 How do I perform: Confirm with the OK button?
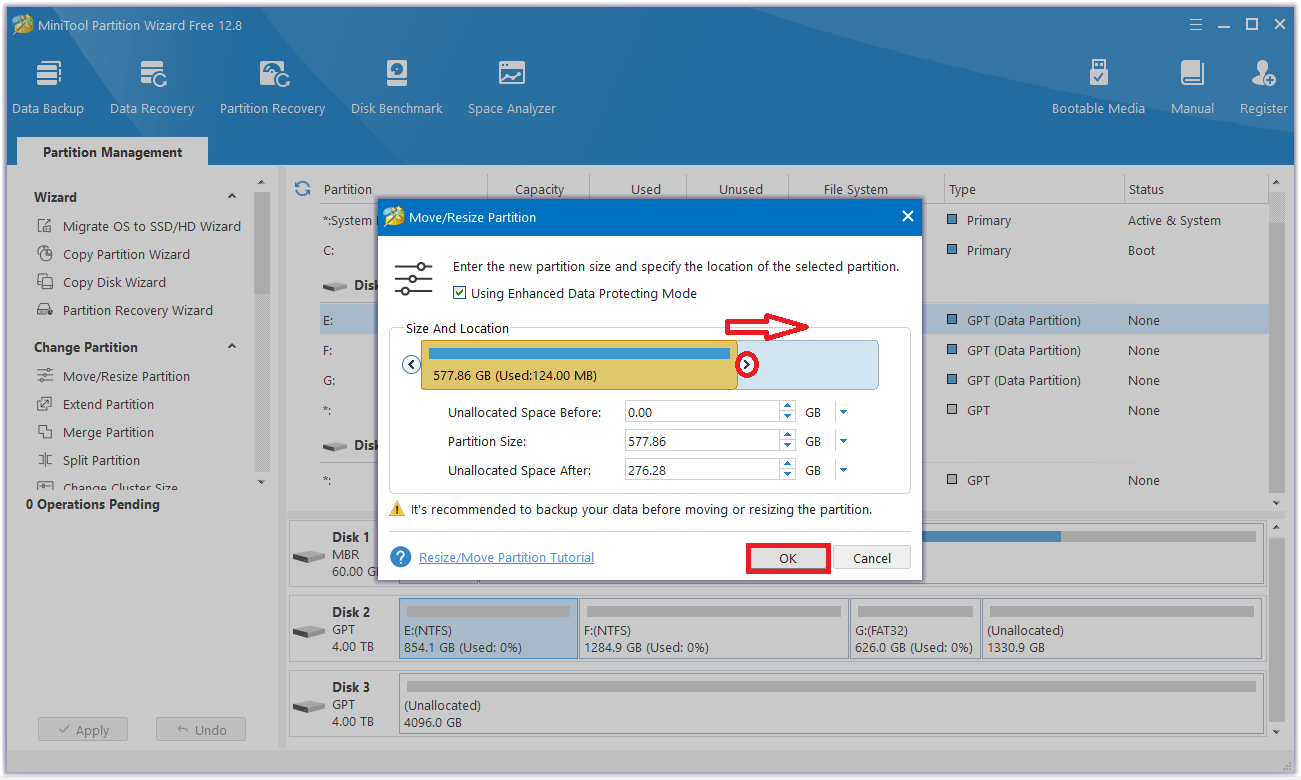pyautogui.click(x=788, y=558)
